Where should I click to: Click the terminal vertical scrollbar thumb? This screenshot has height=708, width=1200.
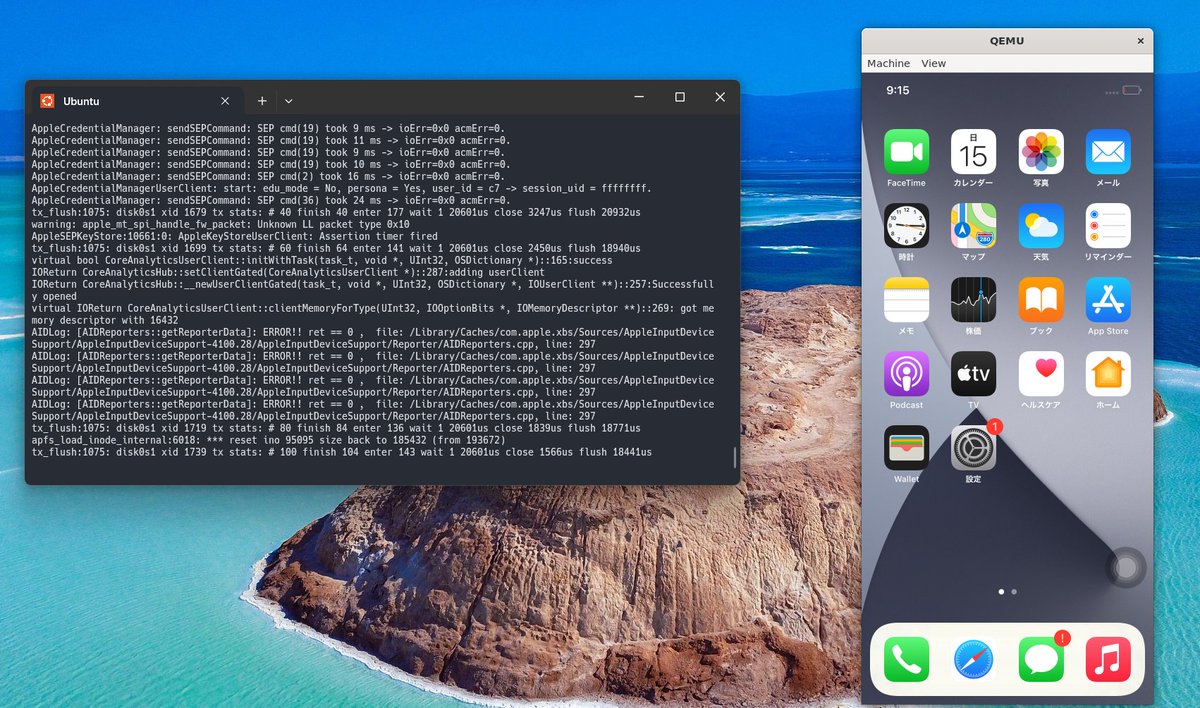[735, 457]
